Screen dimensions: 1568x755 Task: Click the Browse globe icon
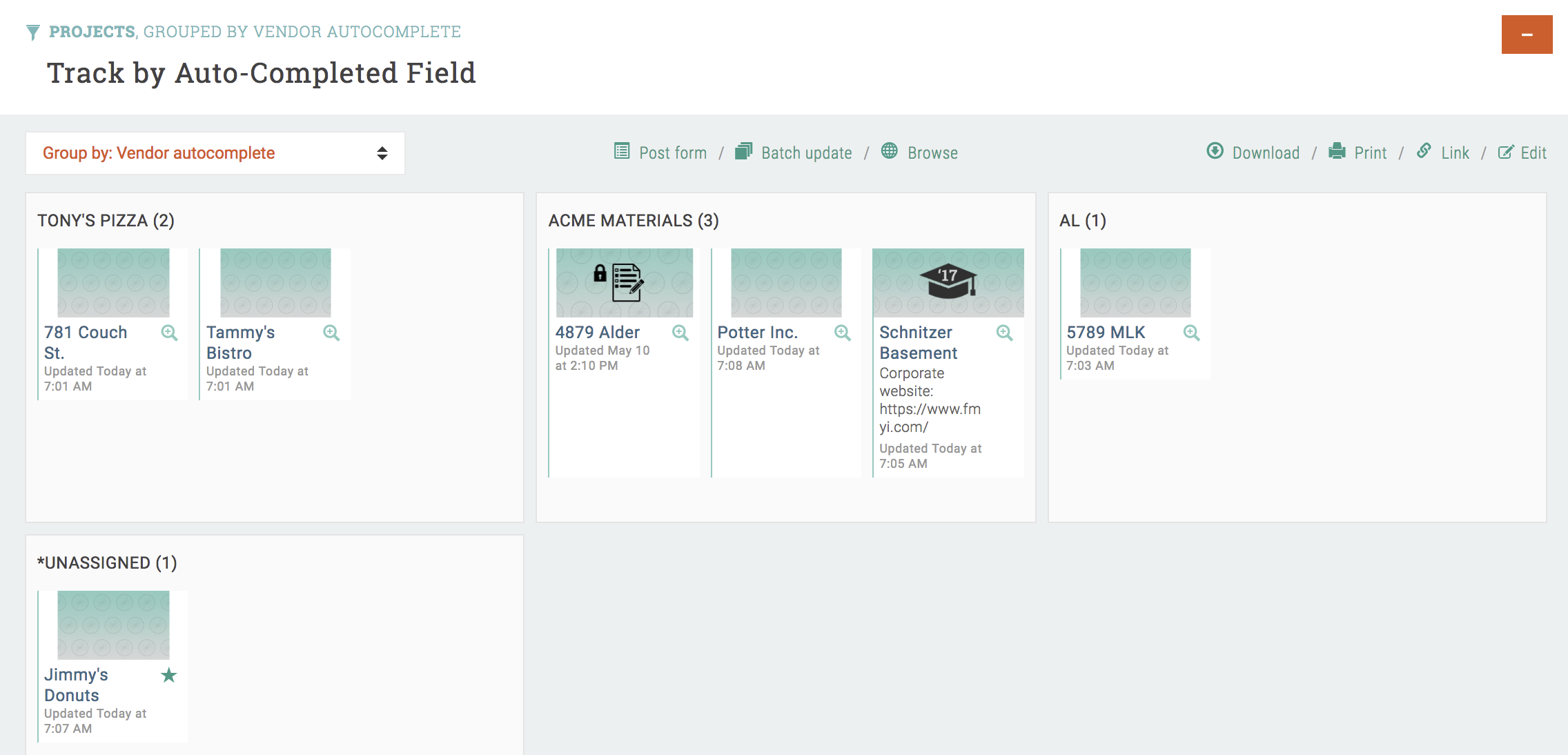[889, 151]
